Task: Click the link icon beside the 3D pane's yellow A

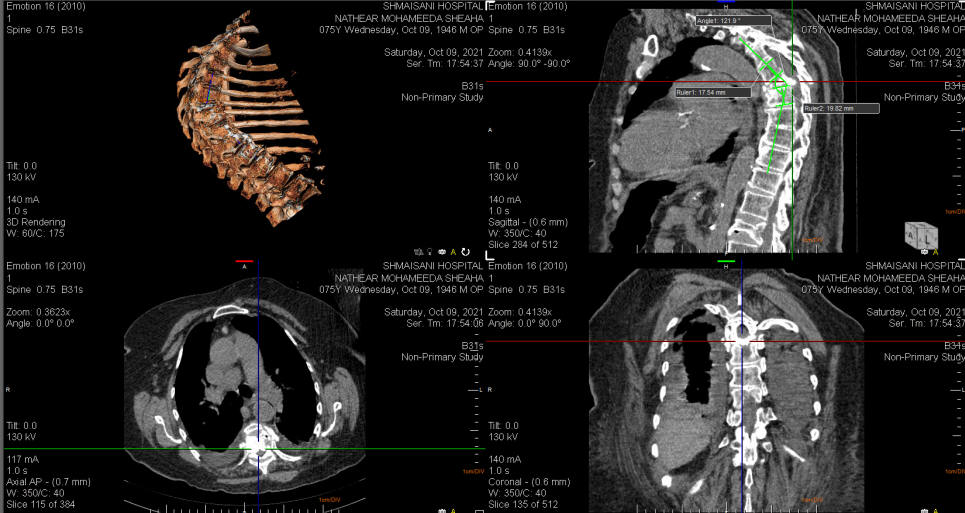Action: pos(441,251)
